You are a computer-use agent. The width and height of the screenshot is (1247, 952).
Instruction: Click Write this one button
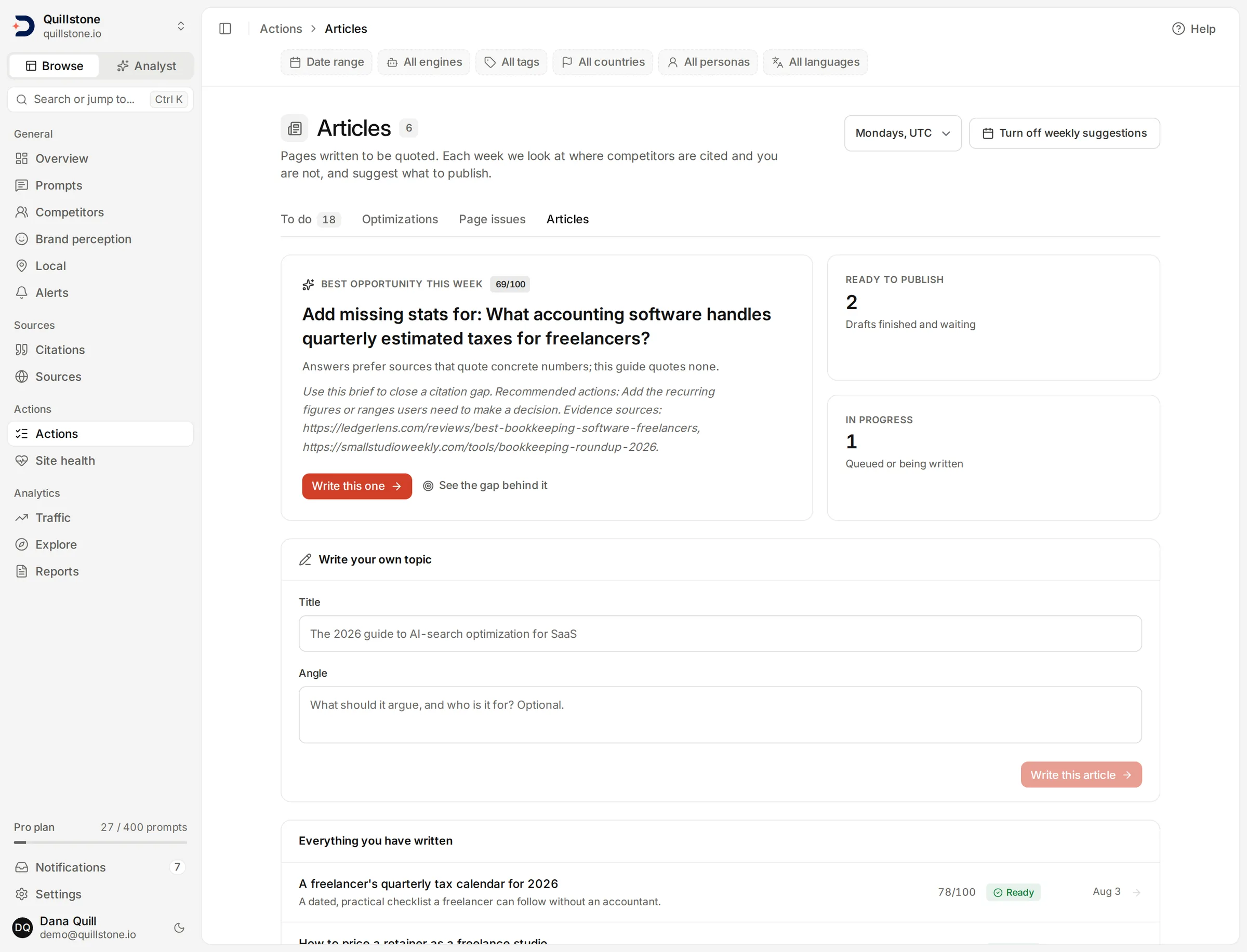coord(357,486)
